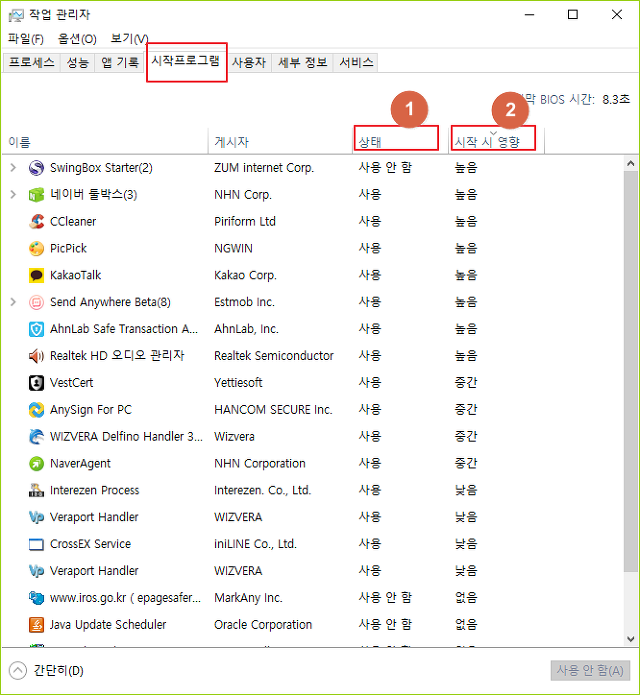Click the 'Yettiesoft' publisher cell

coord(238,383)
